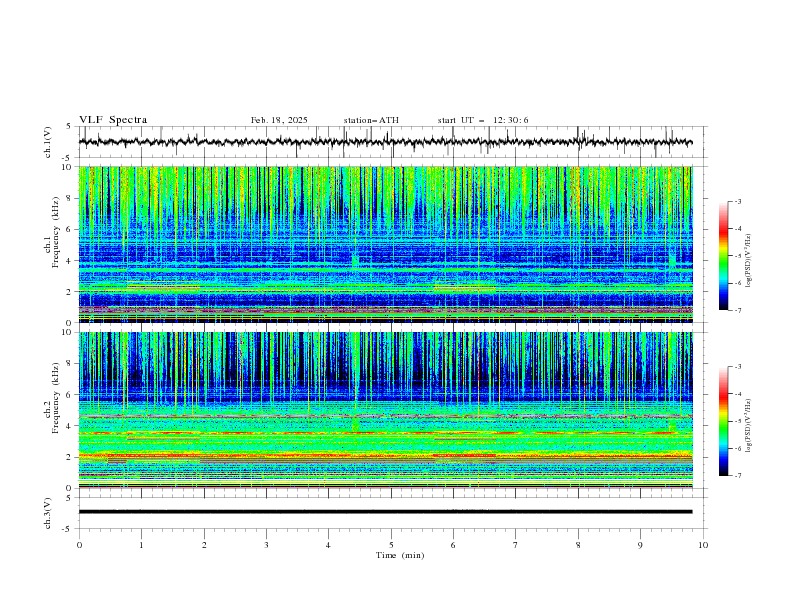Image resolution: width=792 pixels, height=612 pixels.
Task: Click the "4" kHz tick on ch.1 axis
Action: click(x=71, y=261)
